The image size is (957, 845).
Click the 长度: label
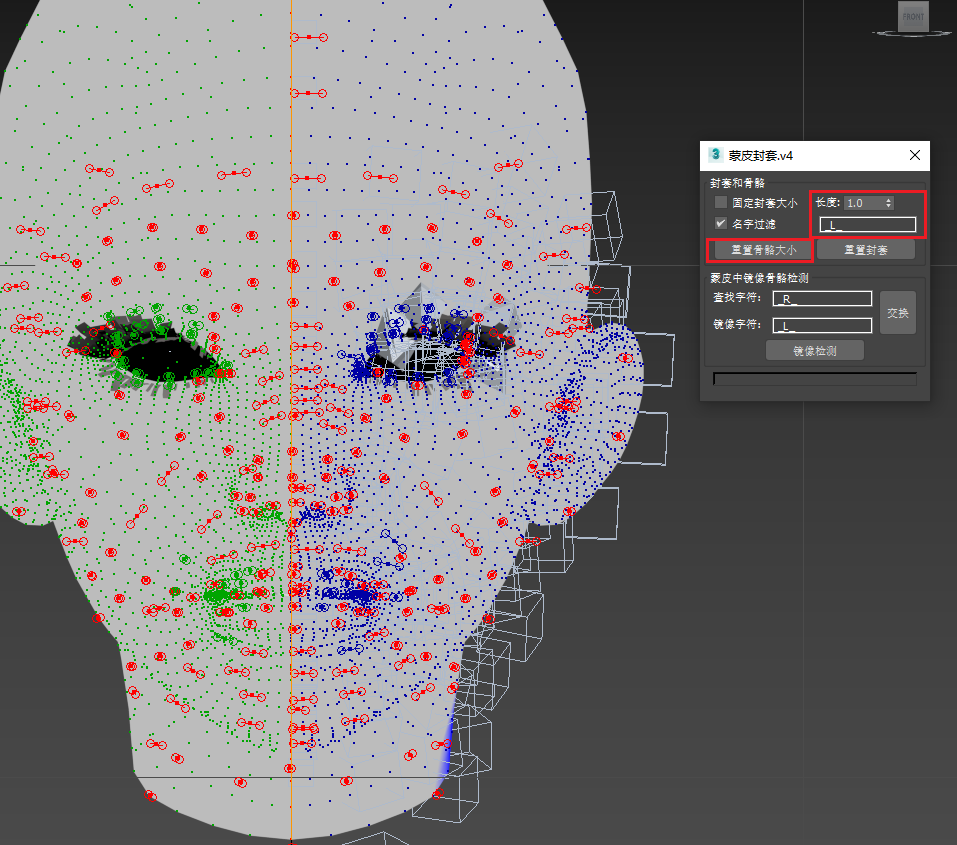pos(828,203)
